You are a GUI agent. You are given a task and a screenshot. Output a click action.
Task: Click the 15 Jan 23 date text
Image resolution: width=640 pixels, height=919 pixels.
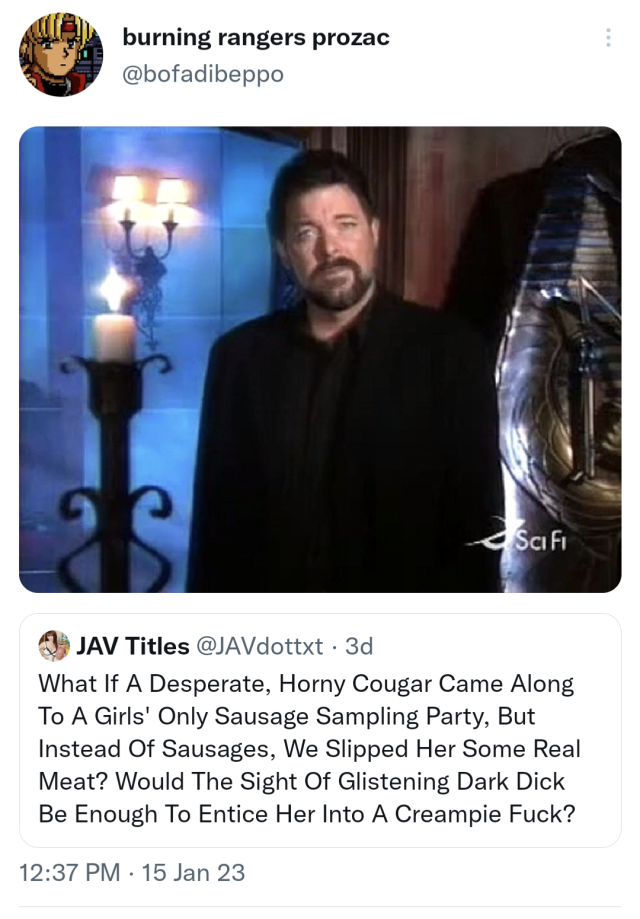click(x=193, y=873)
